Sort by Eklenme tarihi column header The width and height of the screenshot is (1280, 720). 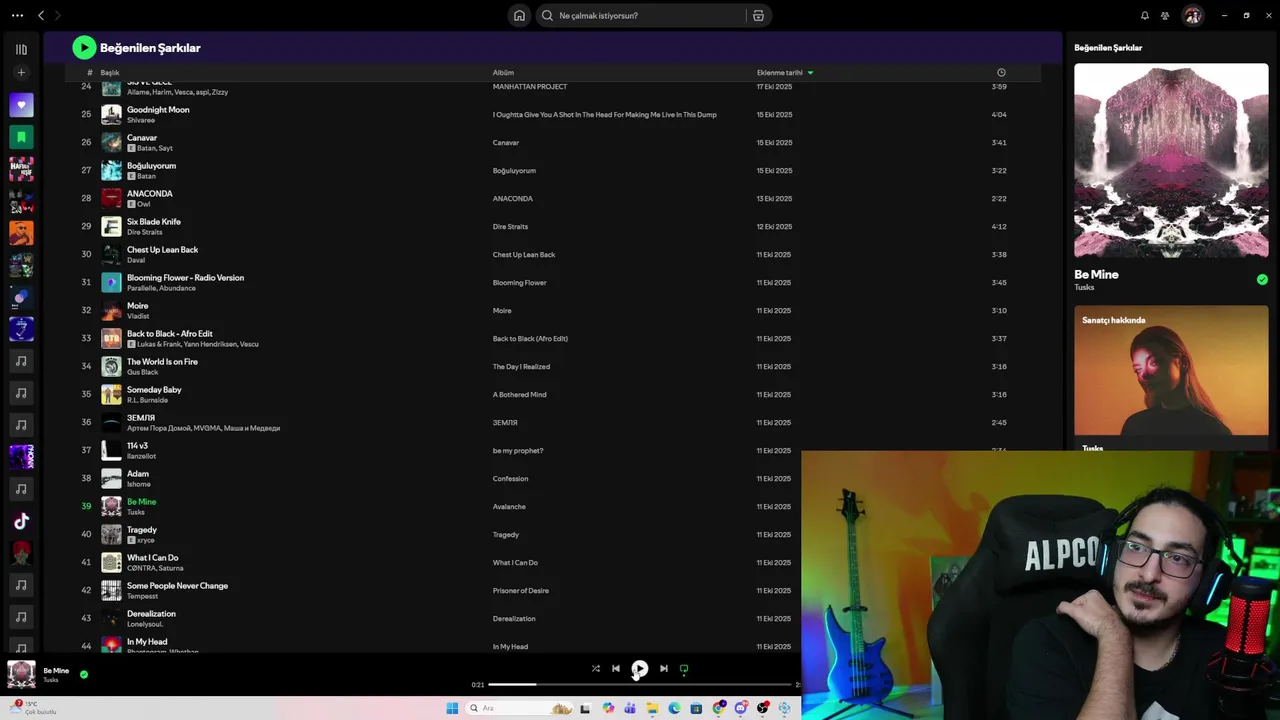(x=785, y=72)
